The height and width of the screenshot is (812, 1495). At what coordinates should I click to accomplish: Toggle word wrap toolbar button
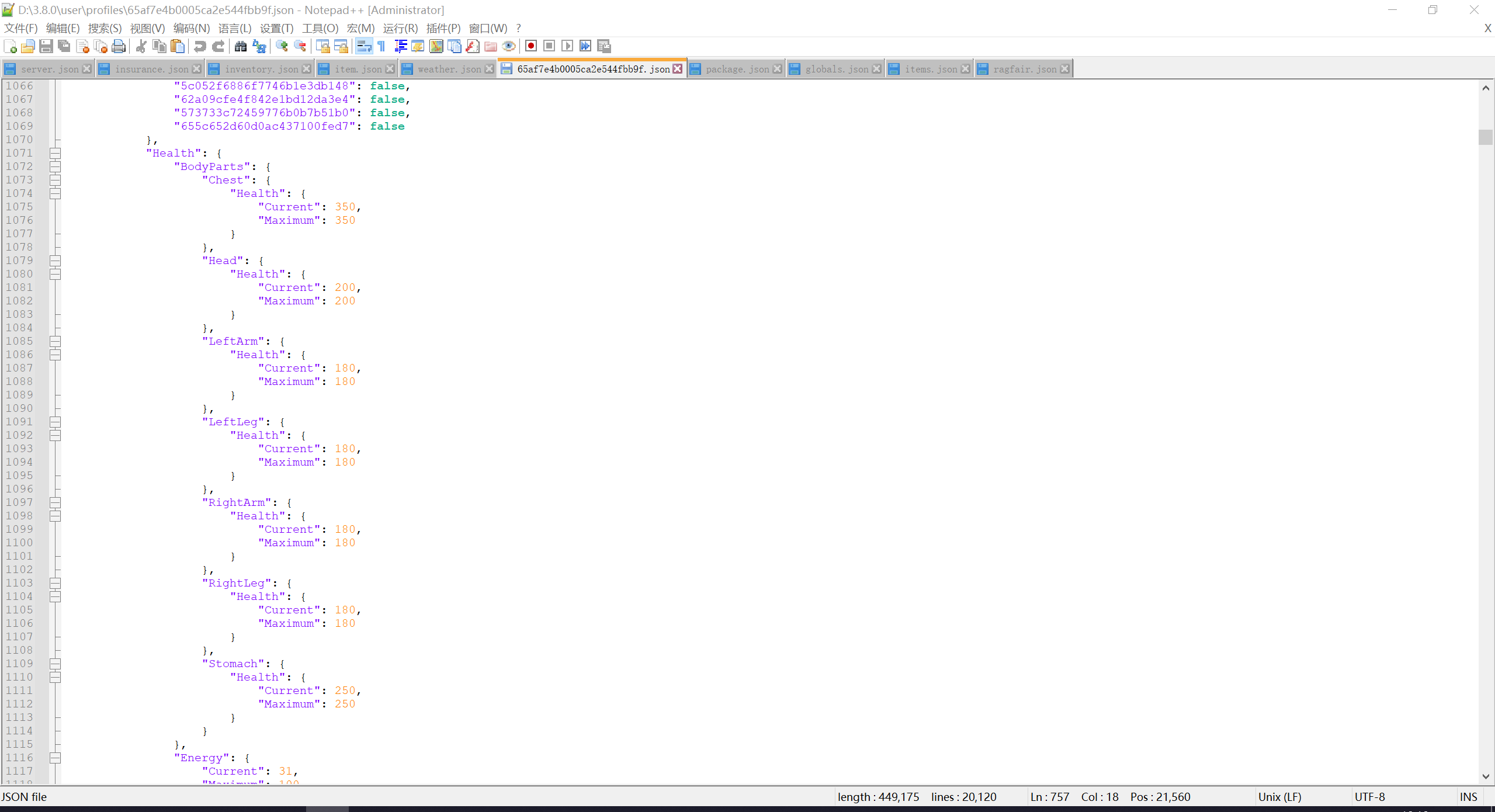363,46
